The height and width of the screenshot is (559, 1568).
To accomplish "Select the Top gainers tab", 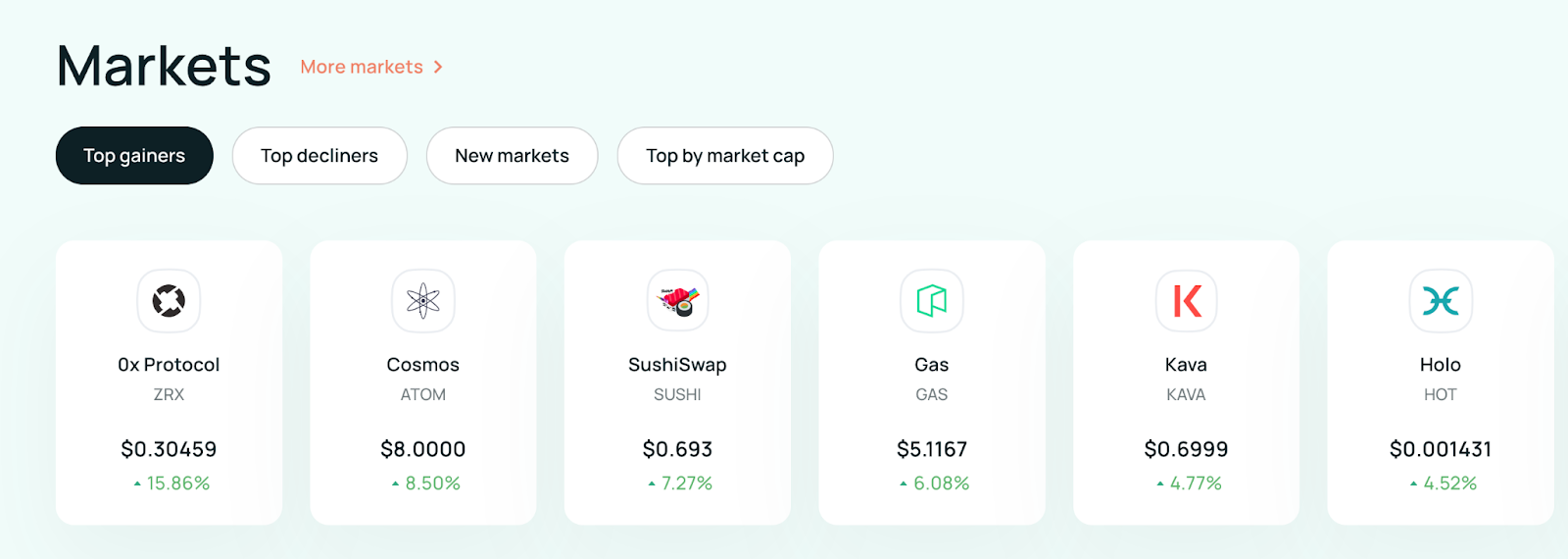I will [134, 156].
